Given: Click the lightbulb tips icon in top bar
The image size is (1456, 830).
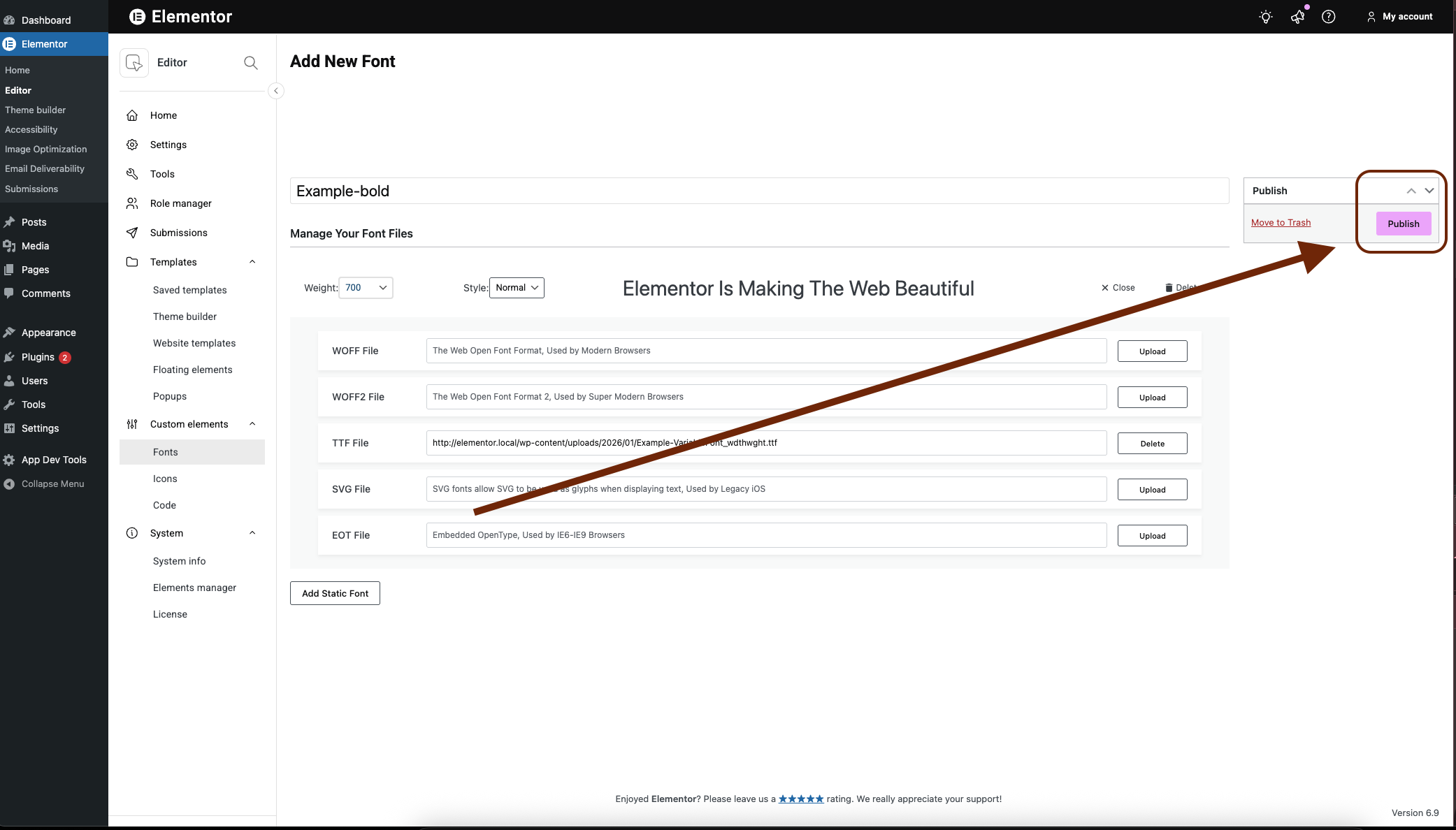Looking at the screenshot, I should pyautogui.click(x=1265, y=17).
